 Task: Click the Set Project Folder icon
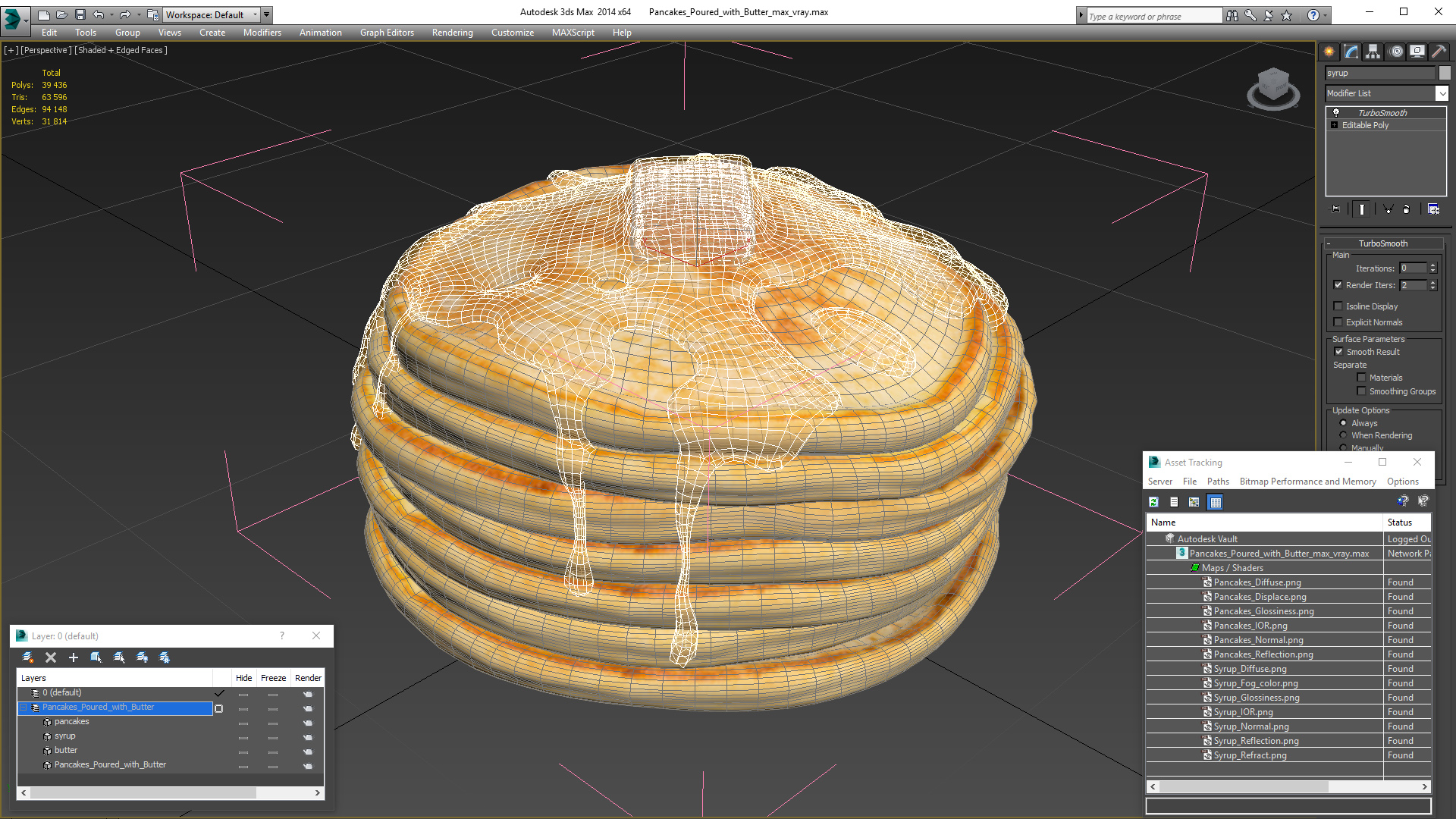pos(152,14)
